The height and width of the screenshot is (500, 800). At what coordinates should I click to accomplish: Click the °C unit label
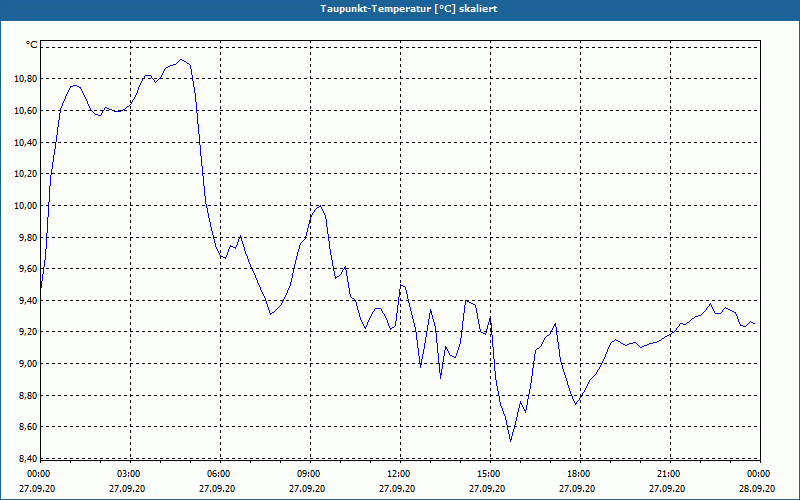32,45
